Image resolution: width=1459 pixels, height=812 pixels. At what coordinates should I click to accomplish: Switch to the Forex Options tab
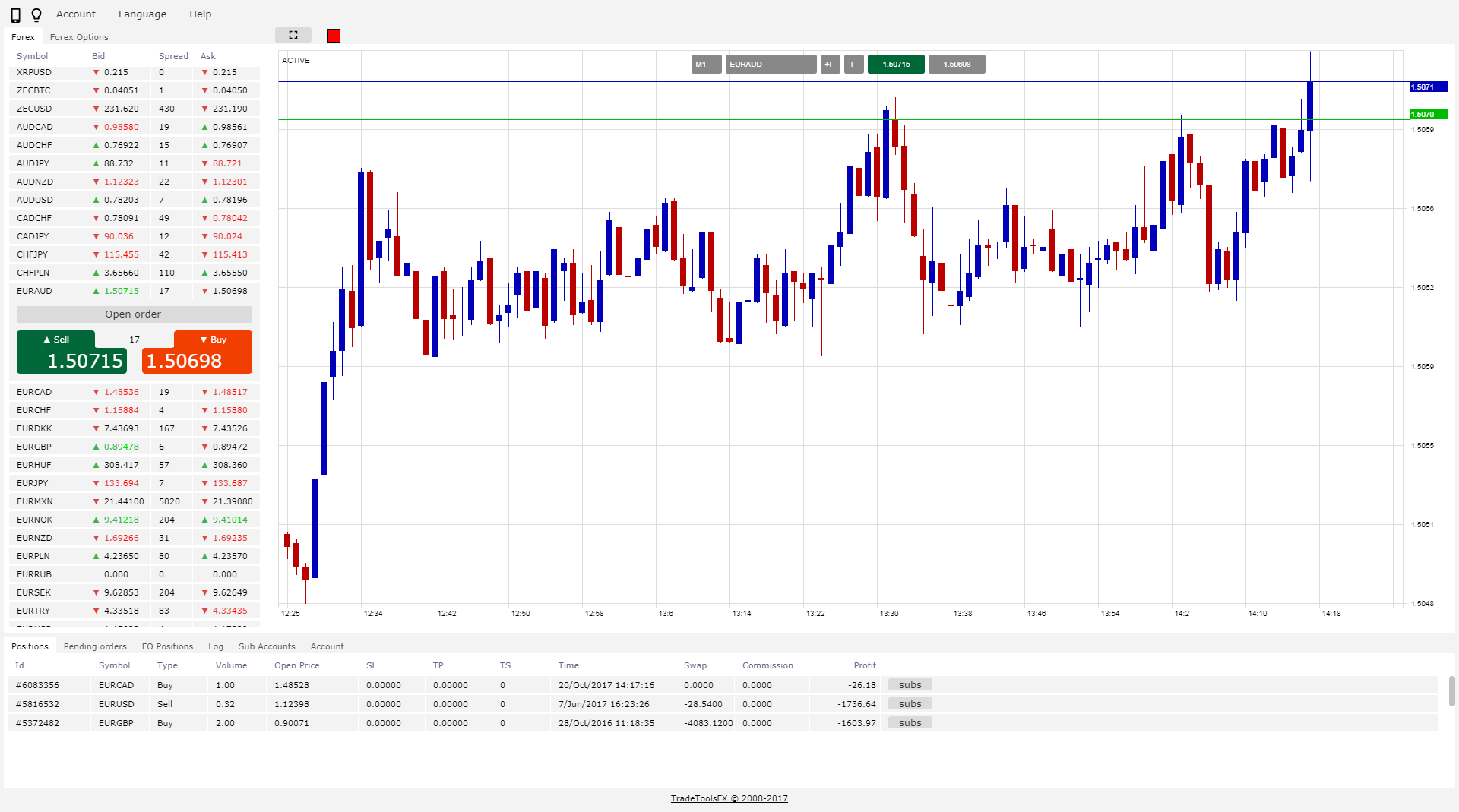[x=79, y=37]
